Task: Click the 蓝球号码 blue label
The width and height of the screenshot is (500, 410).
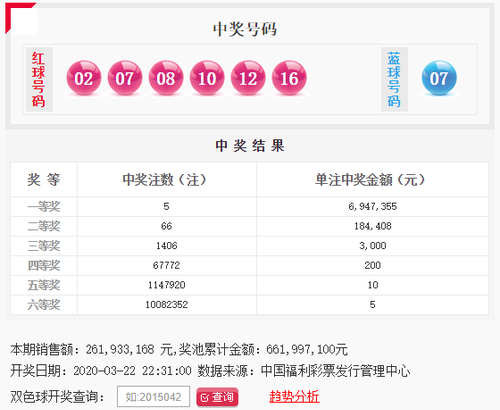Action: 394,79
